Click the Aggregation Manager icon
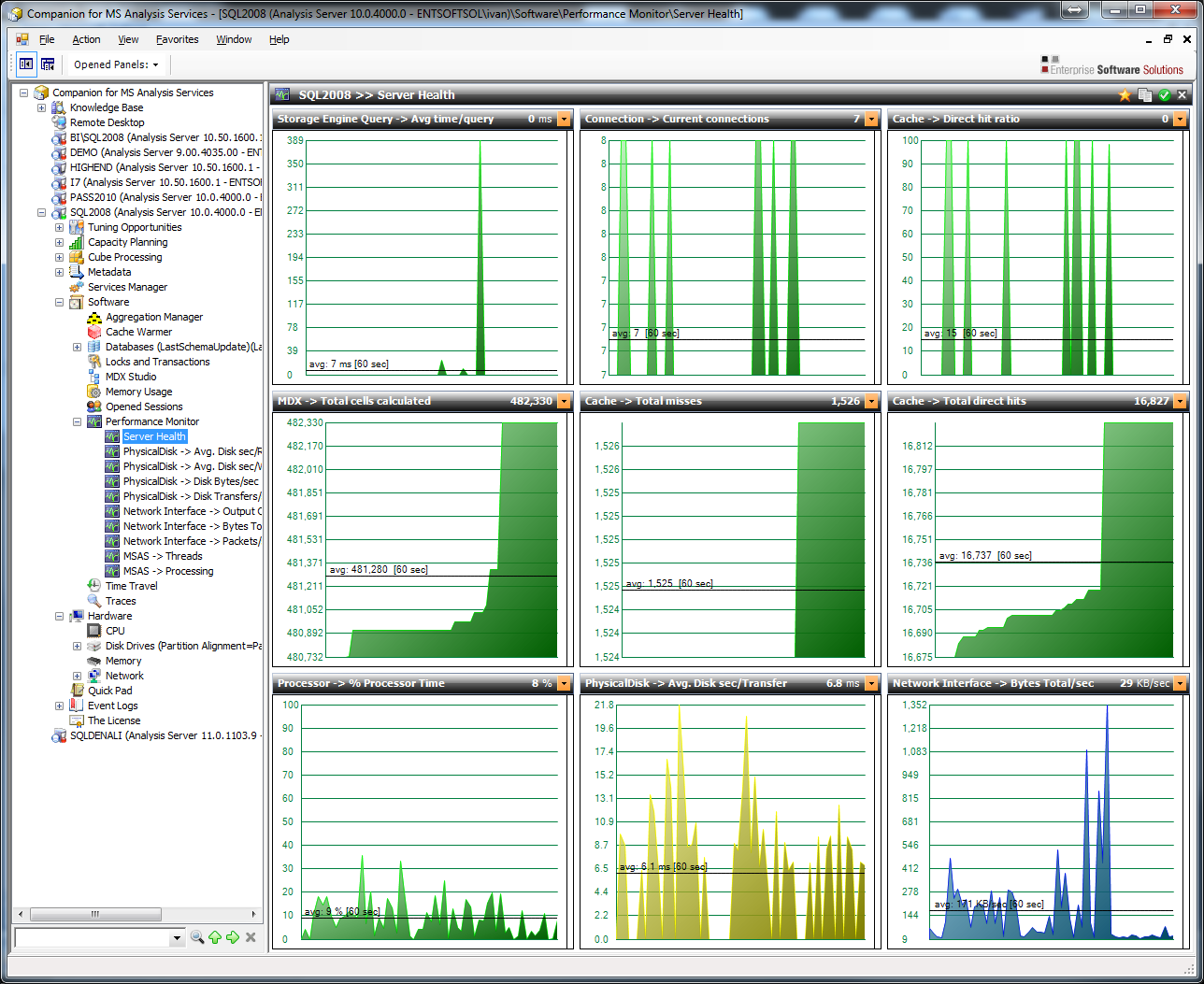This screenshot has width=1204, height=984. [x=94, y=317]
